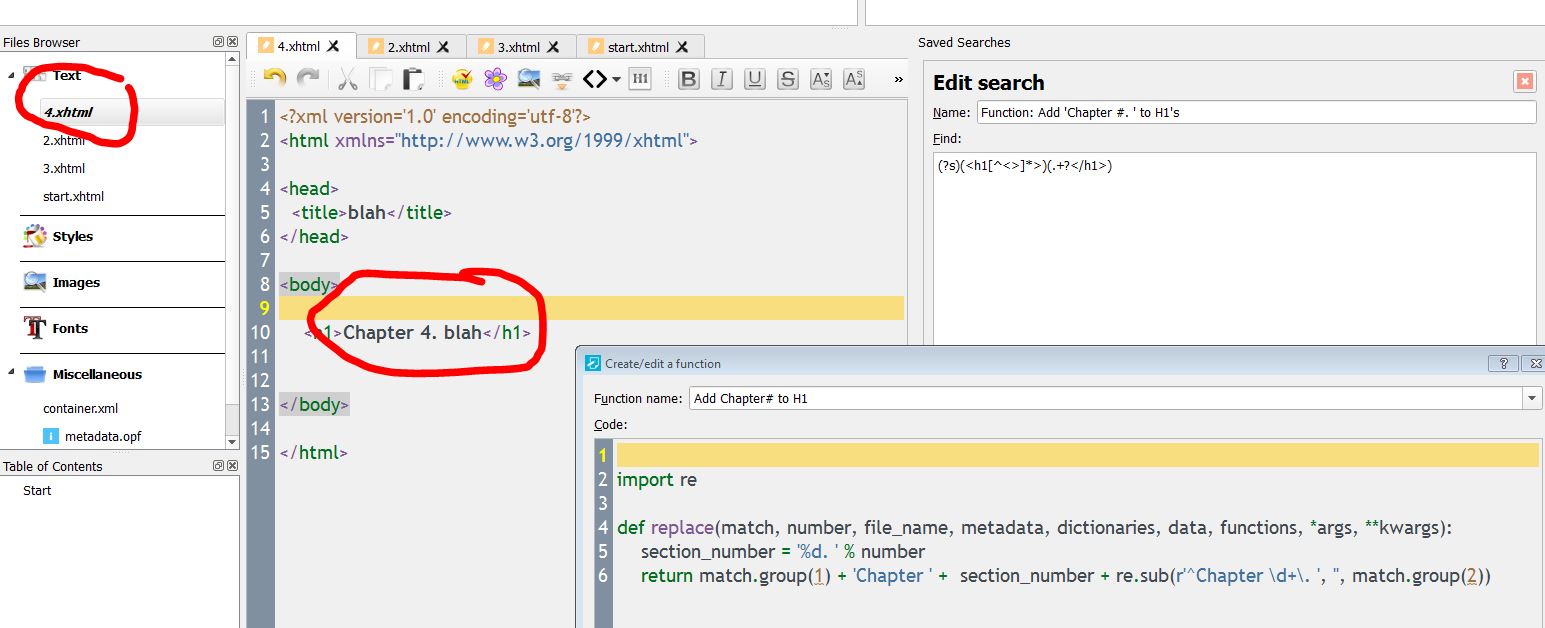This screenshot has width=1545, height=628.
Task: Click the Copy icon in the toolbar
Action: click(x=380, y=79)
